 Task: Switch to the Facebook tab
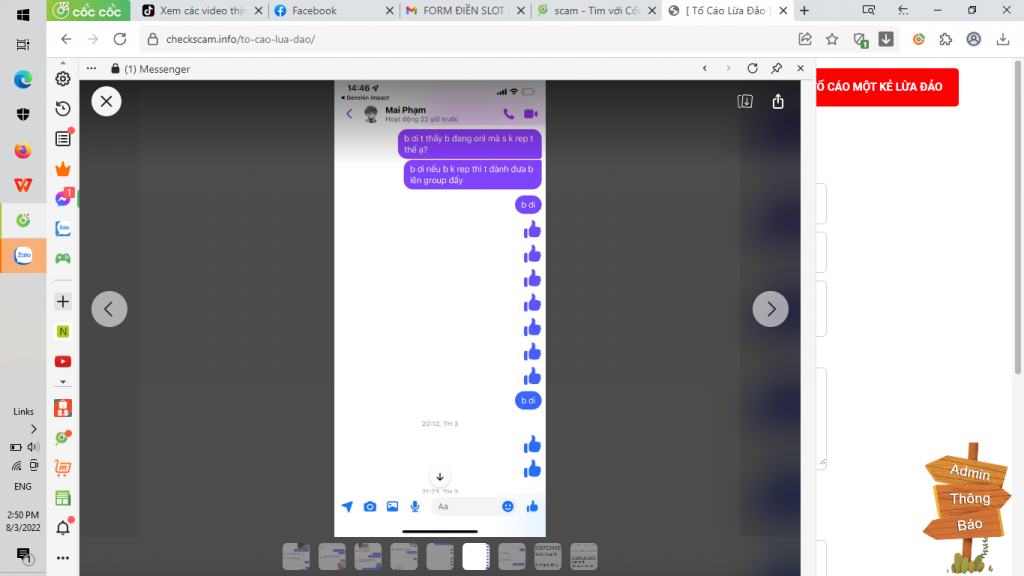325,11
